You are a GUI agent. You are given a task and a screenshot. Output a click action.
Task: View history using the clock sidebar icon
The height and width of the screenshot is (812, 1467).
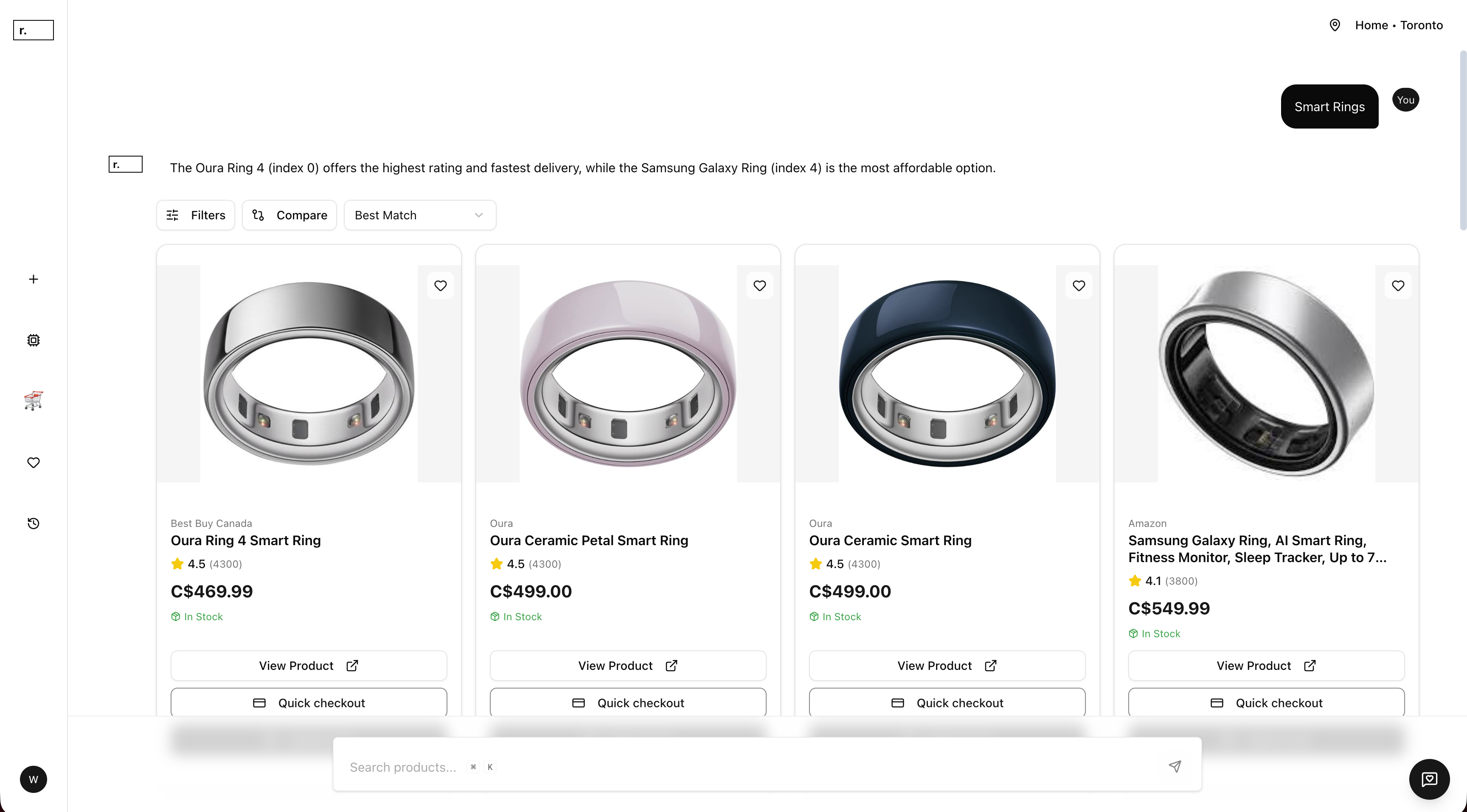34,523
